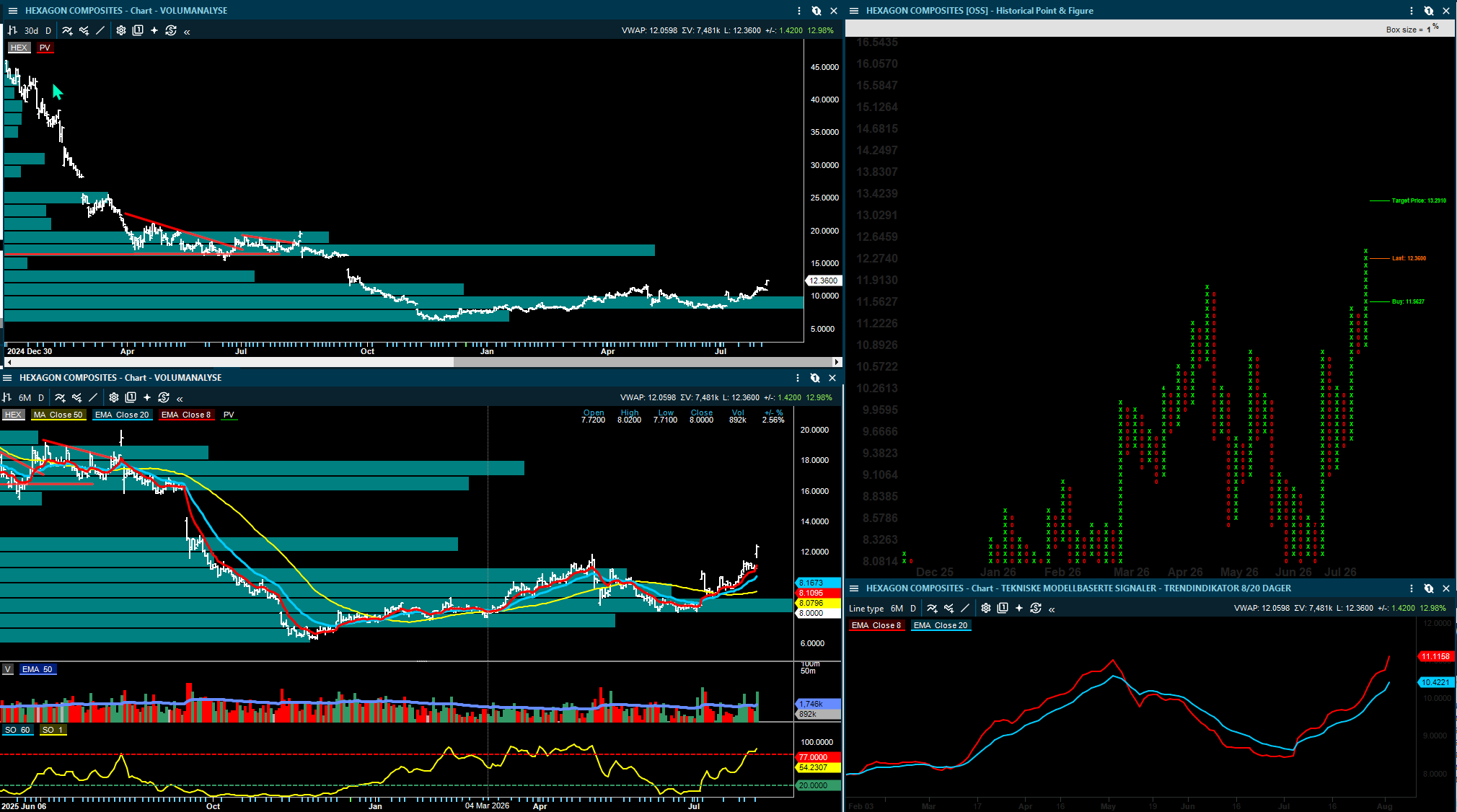Open three-dot options of Point & Figure window
The height and width of the screenshot is (812, 1457).
click(x=1412, y=11)
